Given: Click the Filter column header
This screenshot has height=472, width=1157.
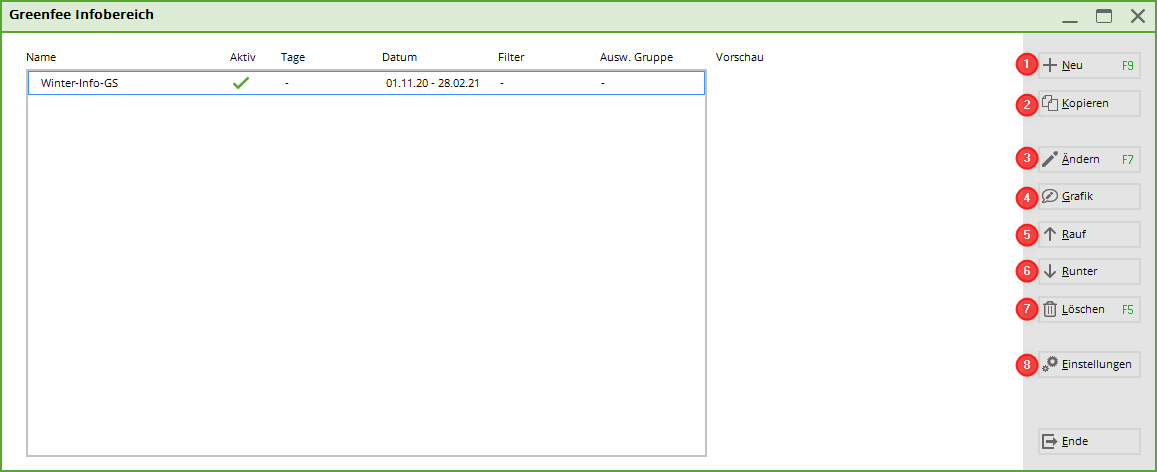Looking at the screenshot, I should pyautogui.click(x=511, y=57).
